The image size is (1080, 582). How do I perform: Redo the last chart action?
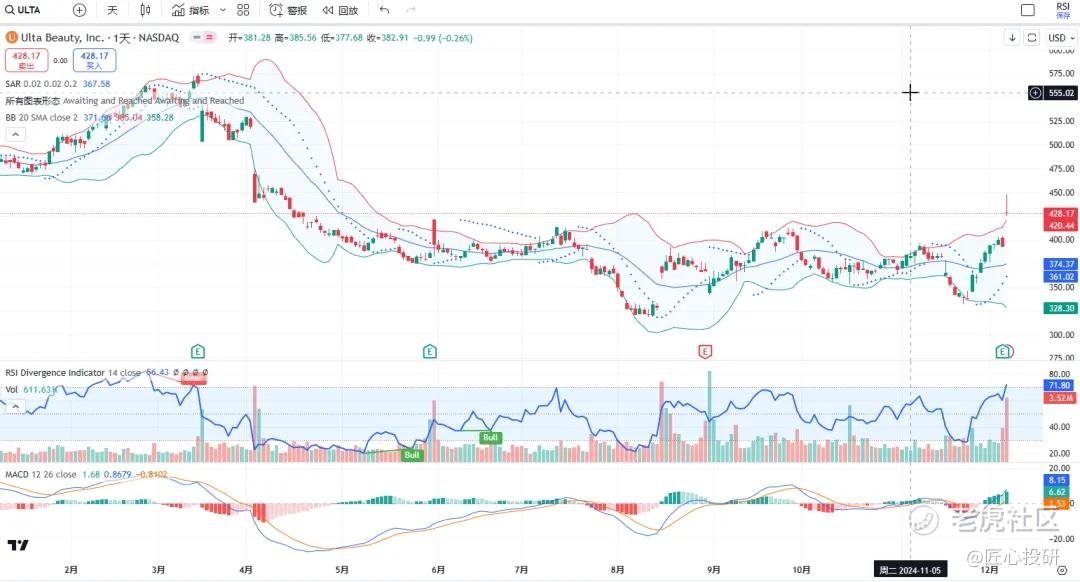point(411,10)
